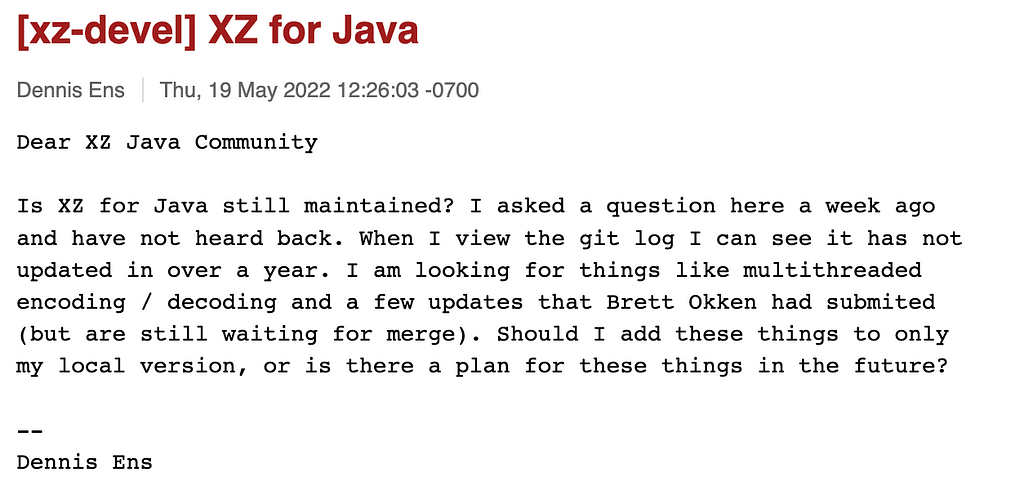The width and height of the screenshot is (1024, 477).
Task: Click the "[xz-devel] XZ for Java" title
Action: 217,31
